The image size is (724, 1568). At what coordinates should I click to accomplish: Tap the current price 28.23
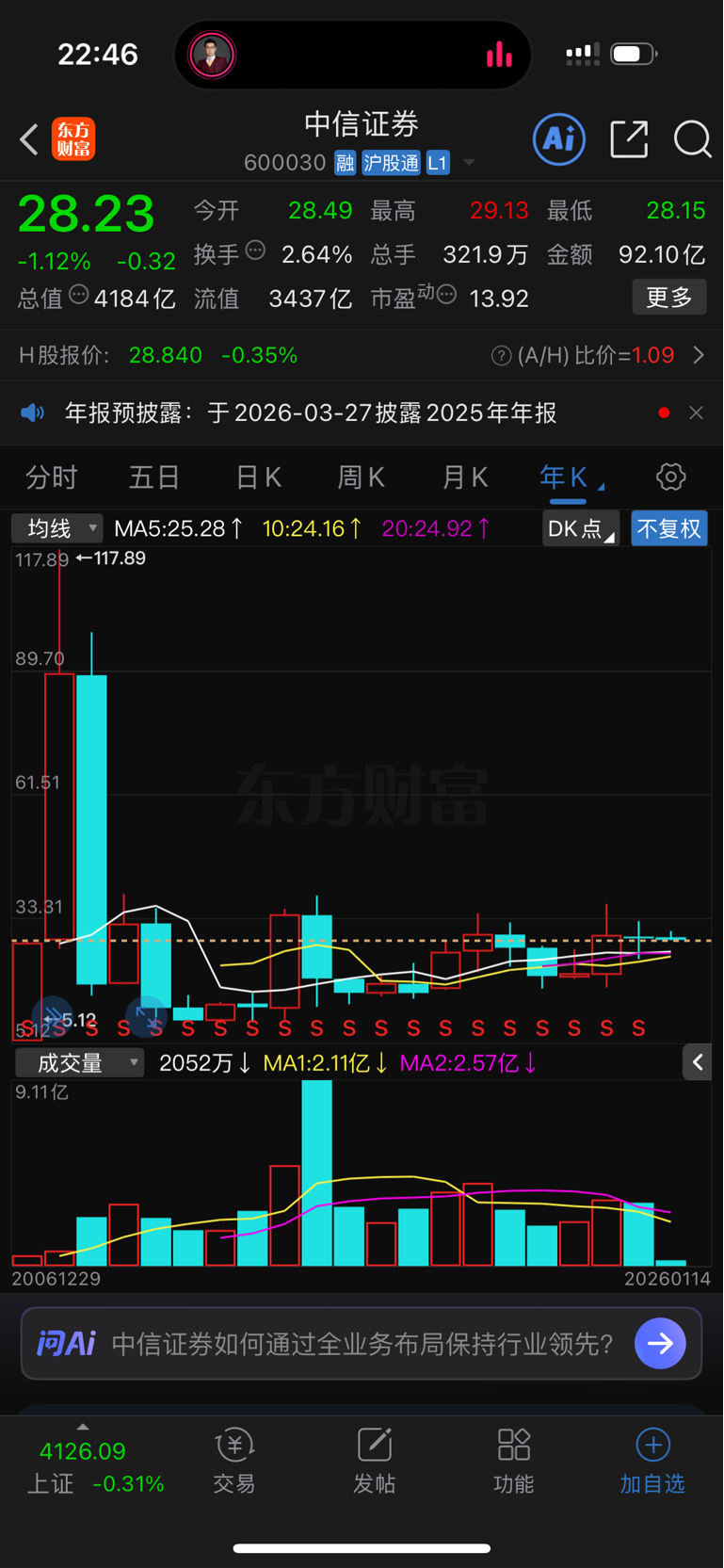click(x=87, y=214)
